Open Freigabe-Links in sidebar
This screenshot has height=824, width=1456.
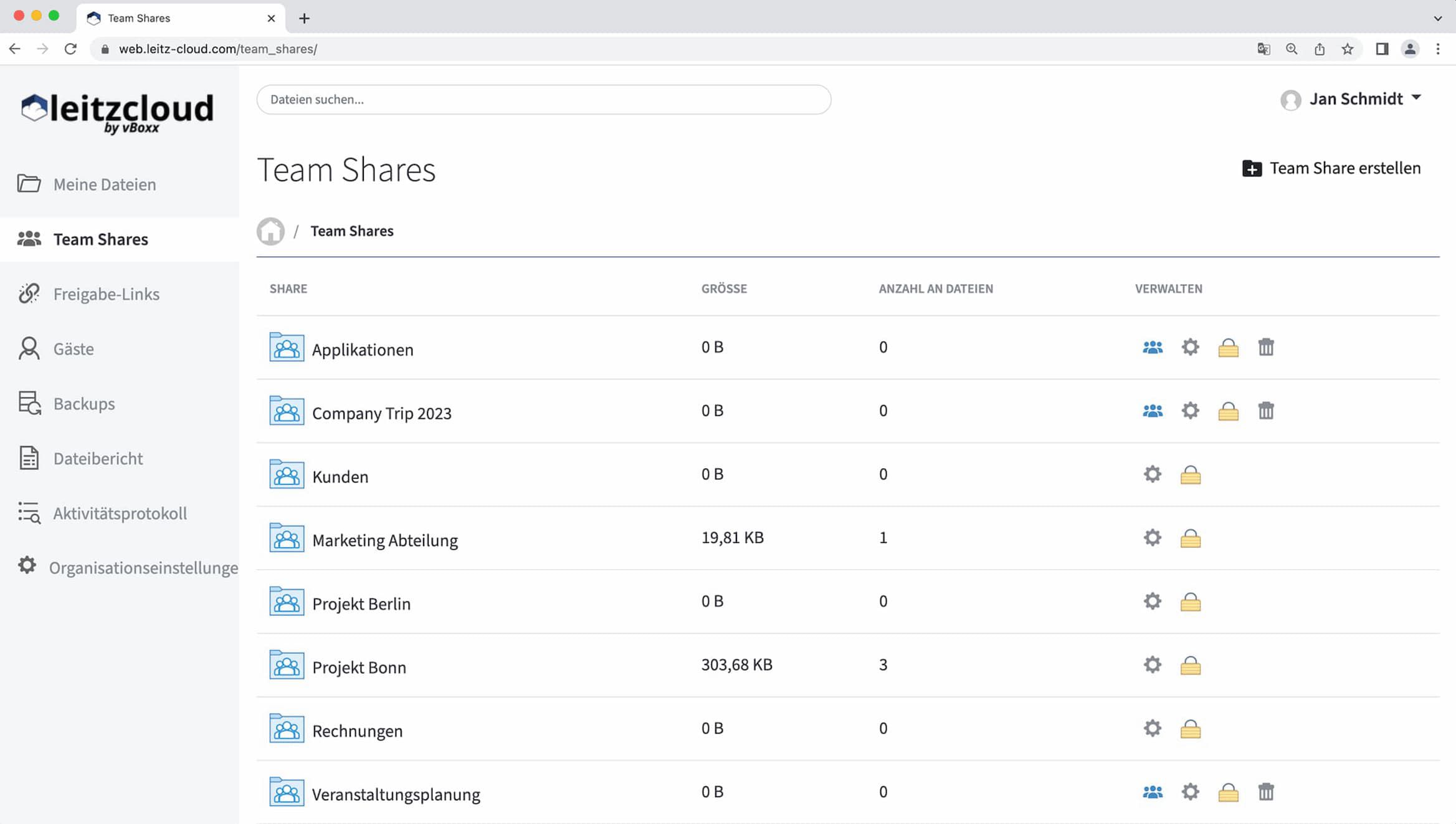click(x=106, y=294)
